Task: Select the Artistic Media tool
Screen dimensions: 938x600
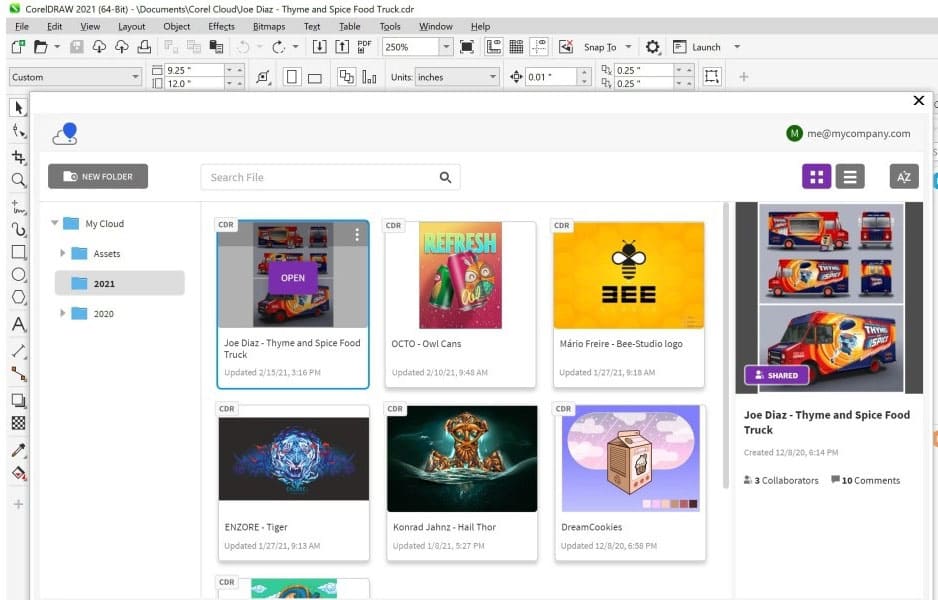Action: tap(19, 229)
